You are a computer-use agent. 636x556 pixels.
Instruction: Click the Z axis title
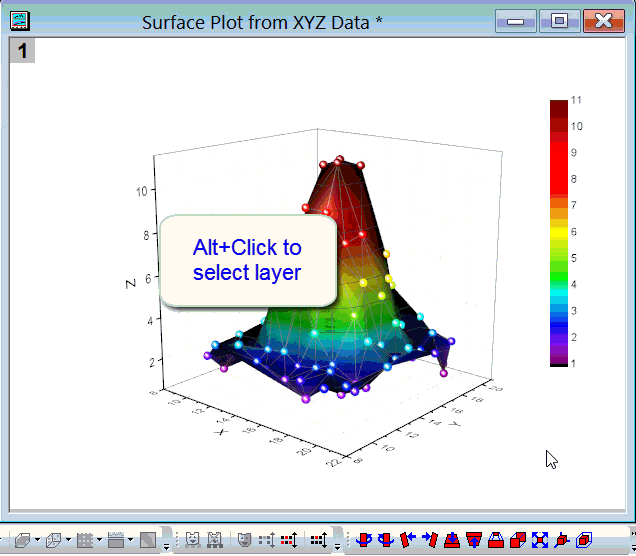(131, 283)
